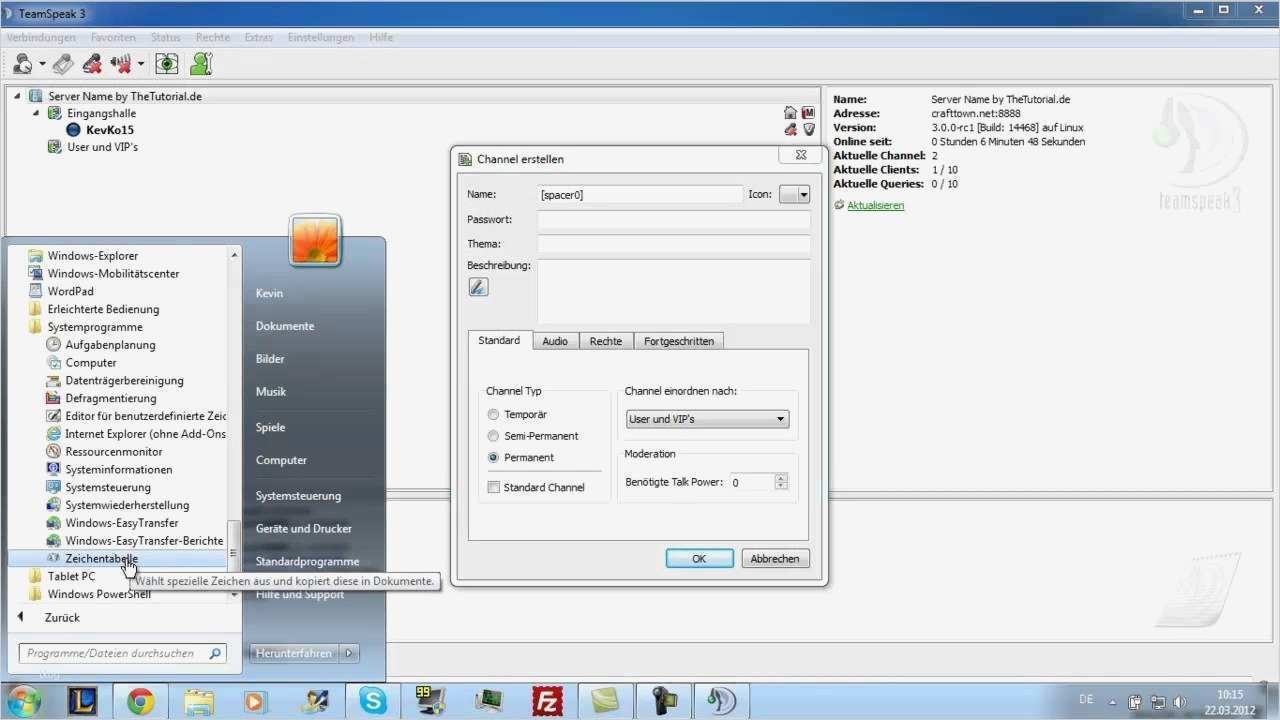Enable the Standard Channel checkbox
The height and width of the screenshot is (720, 1280).
(x=494, y=488)
